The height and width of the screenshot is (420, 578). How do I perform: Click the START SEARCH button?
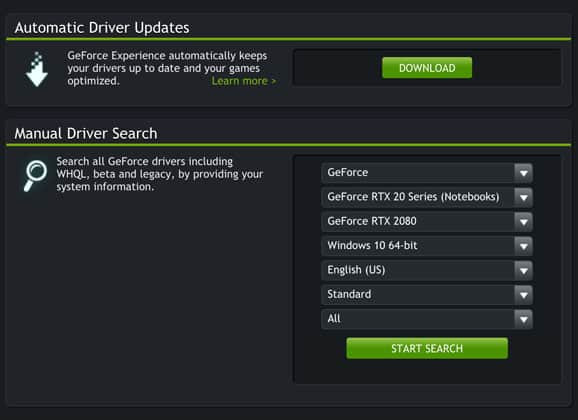click(427, 348)
